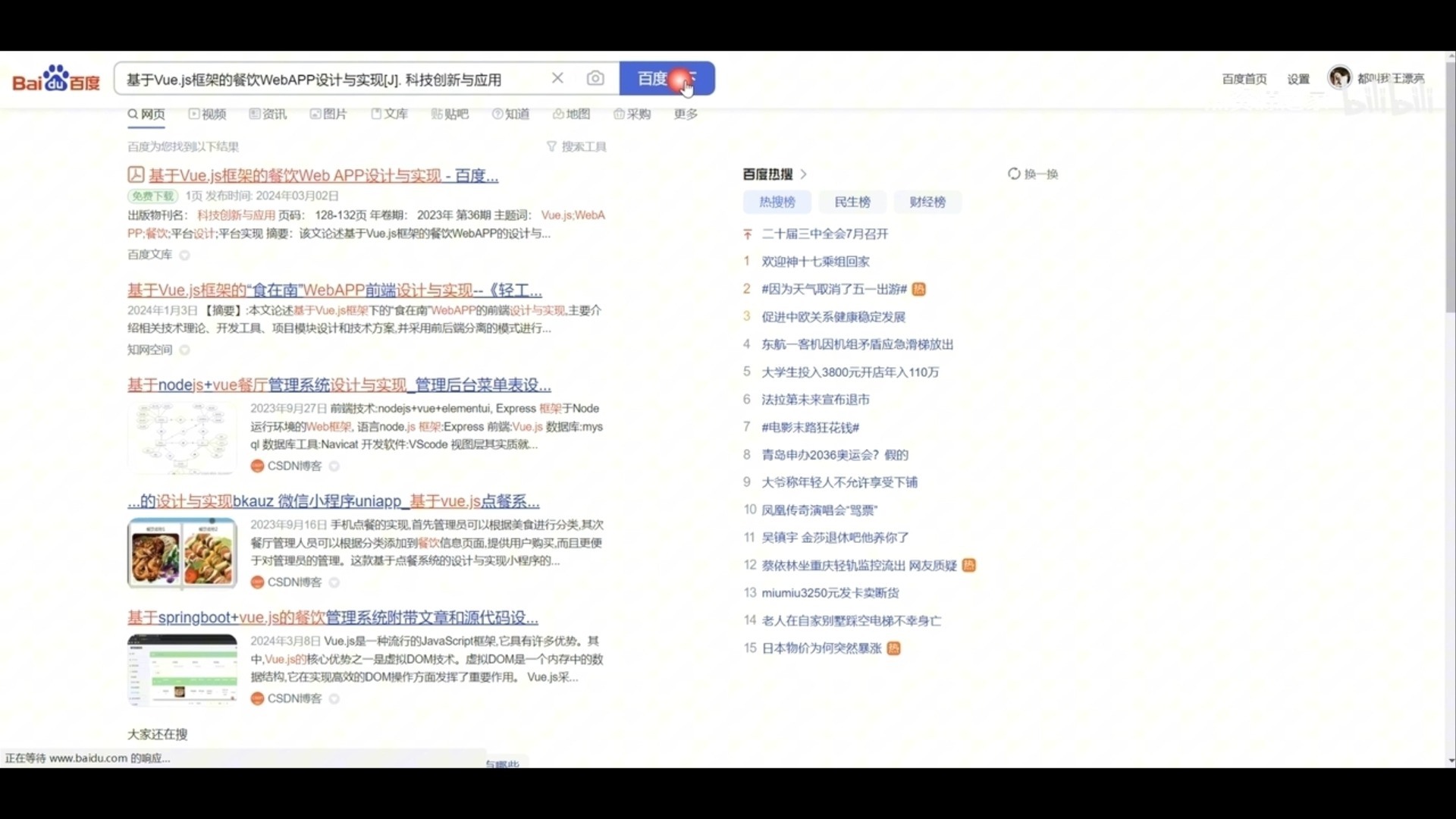Click circle icon next to 百度文库

click(x=184, y=256)
